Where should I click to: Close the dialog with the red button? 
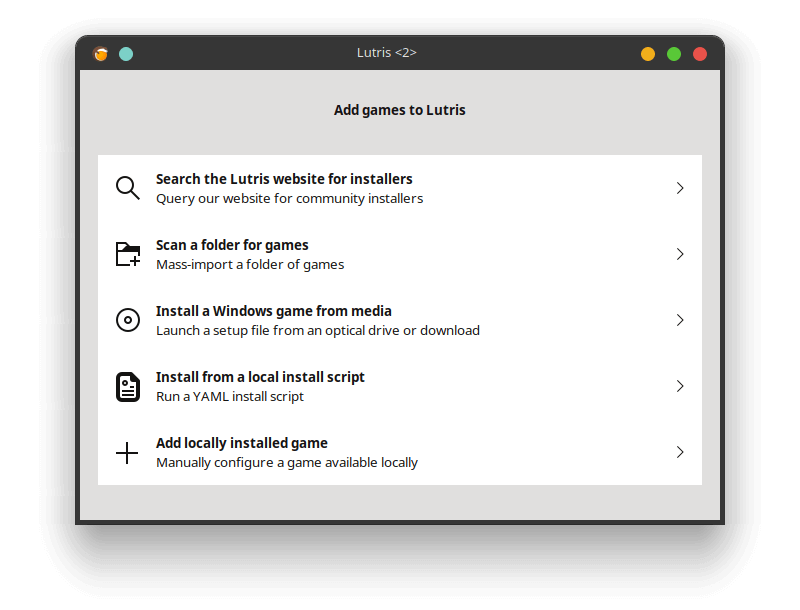pos(700,54)
